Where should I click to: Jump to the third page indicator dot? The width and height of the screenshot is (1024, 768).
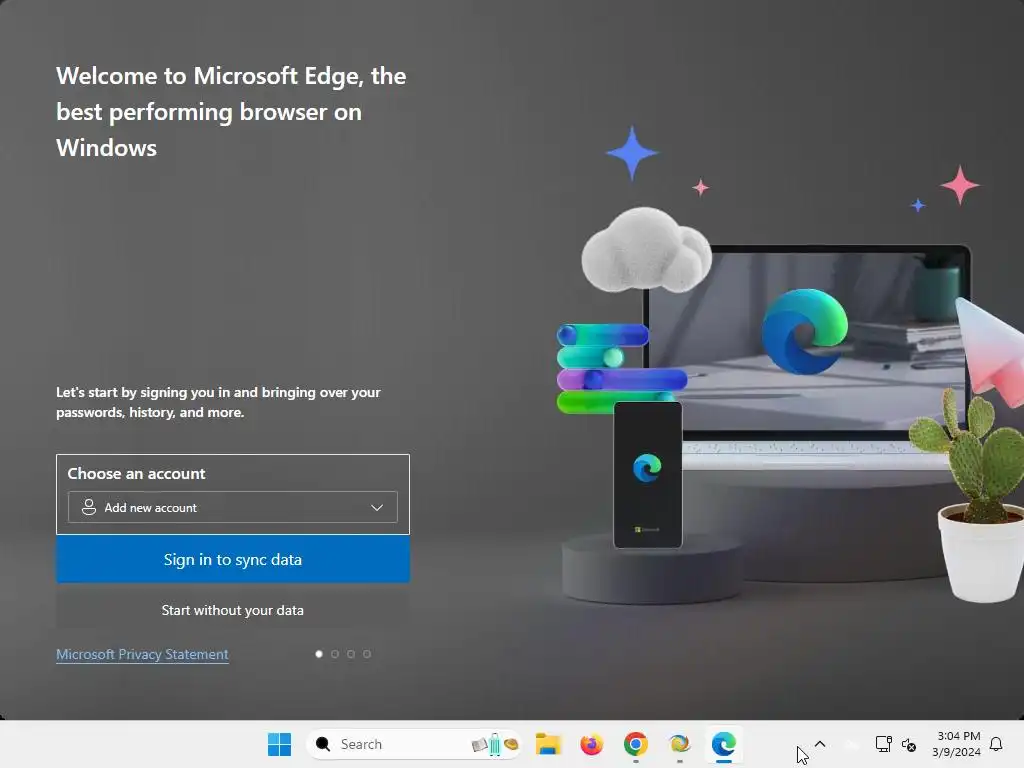(351, 654)
